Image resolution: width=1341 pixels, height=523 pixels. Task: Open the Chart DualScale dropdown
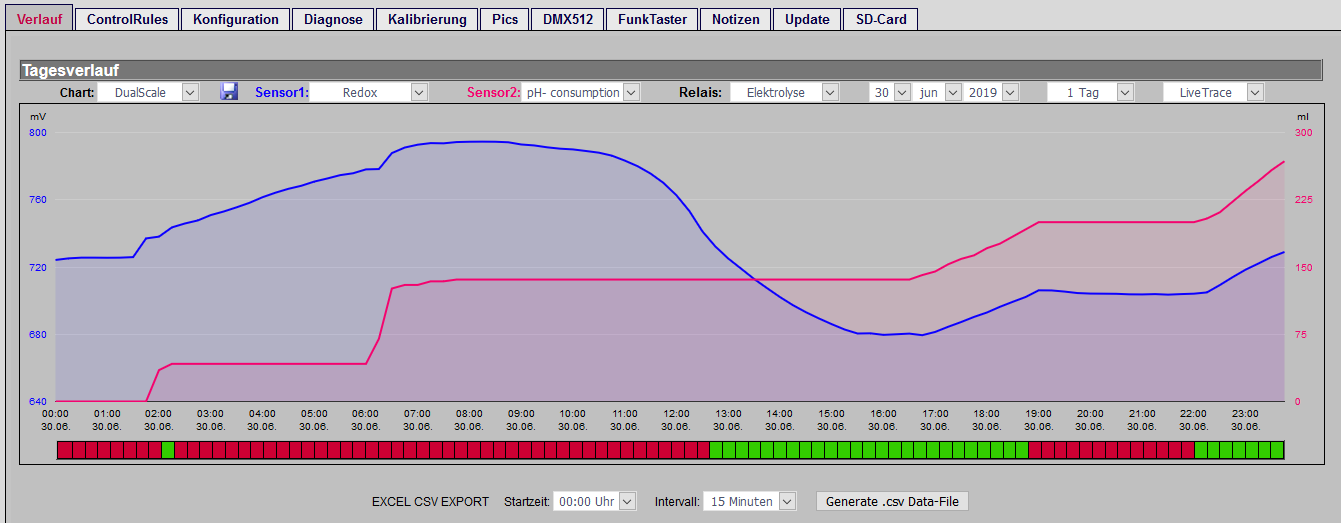pyautogui.click(x=148, y=92)
